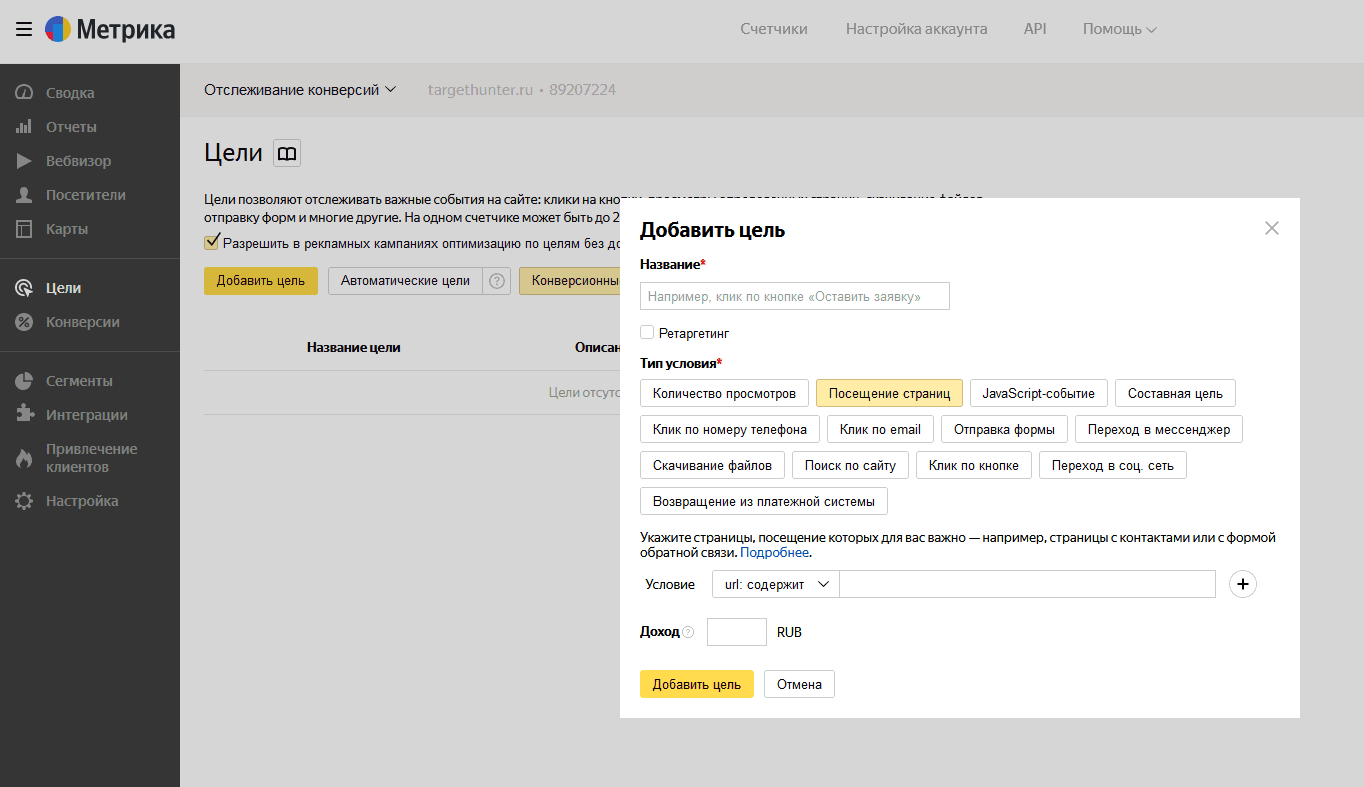Go to Настройка аккаунта in header
Viewport: 1364px width, 787px height.
[x=916, y=29]
